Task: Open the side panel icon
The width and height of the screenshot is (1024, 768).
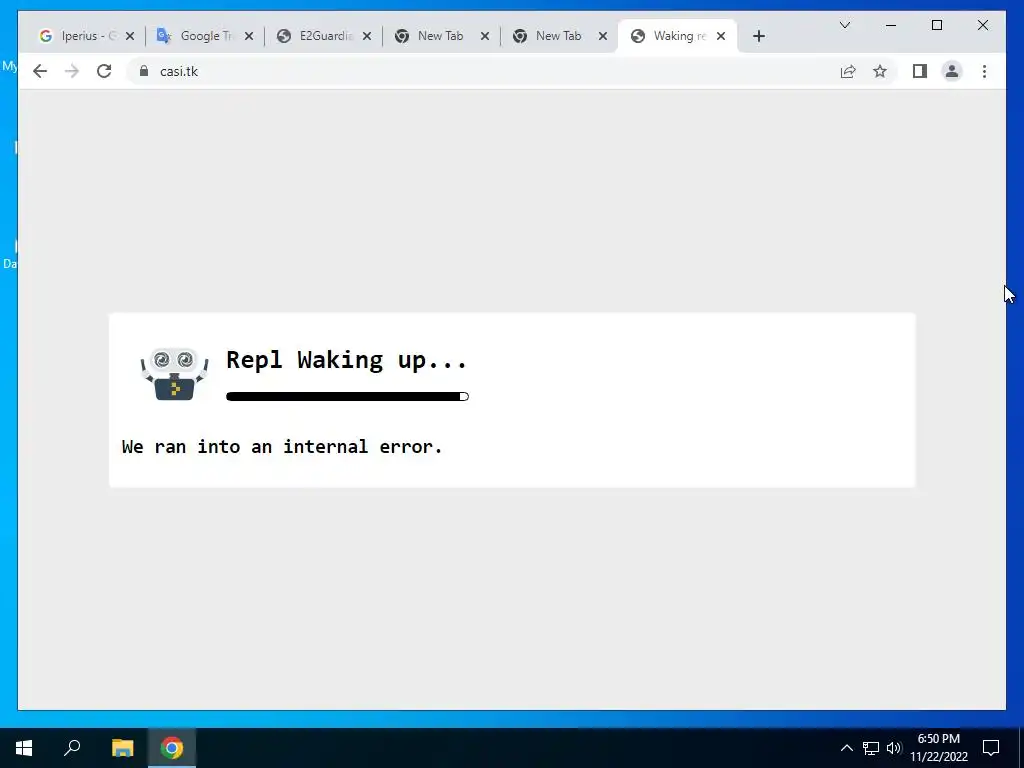Action: 920,71
